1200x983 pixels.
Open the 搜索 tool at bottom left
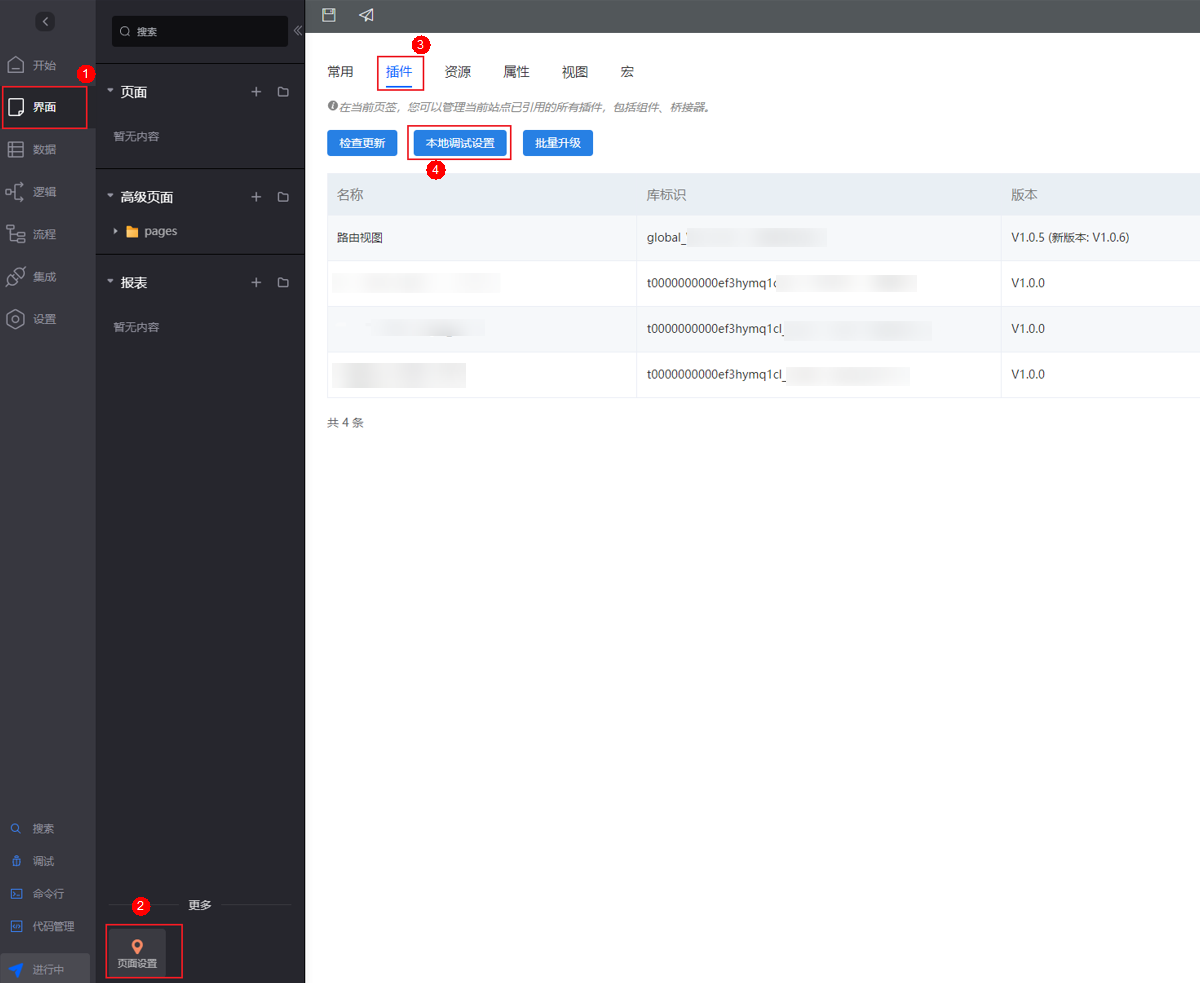pyautogui.click(x=33, y=828)
